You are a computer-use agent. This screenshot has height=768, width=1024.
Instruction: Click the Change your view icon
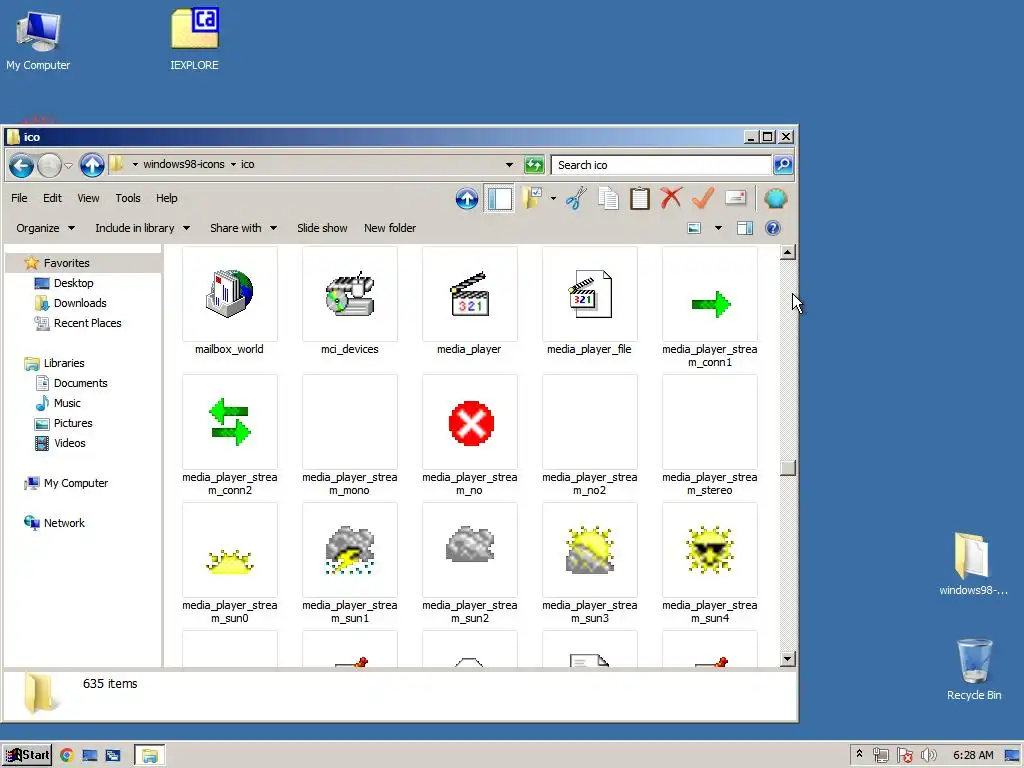[x=694, y=228]
